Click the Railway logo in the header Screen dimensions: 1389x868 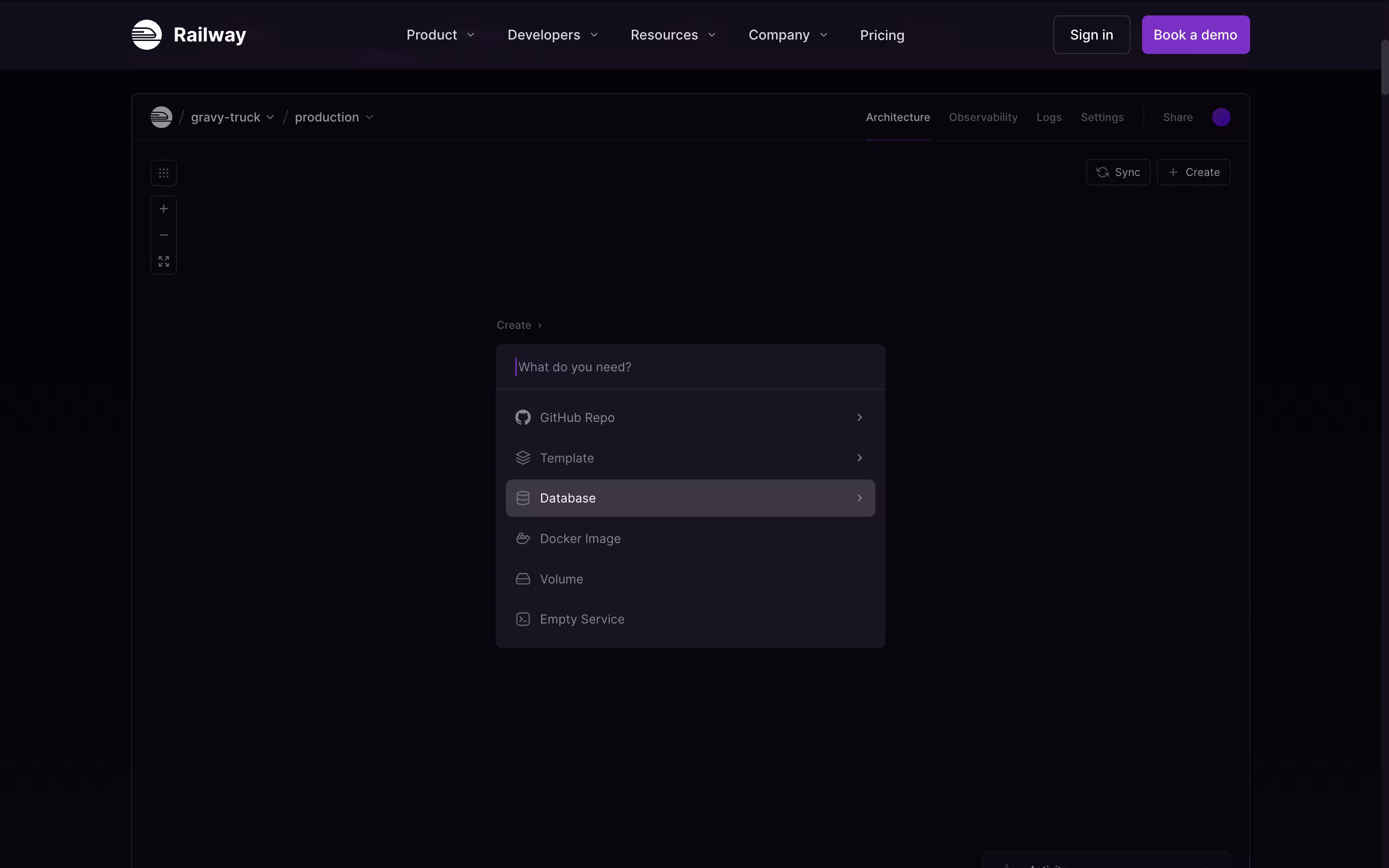click(x=188, y=34)
